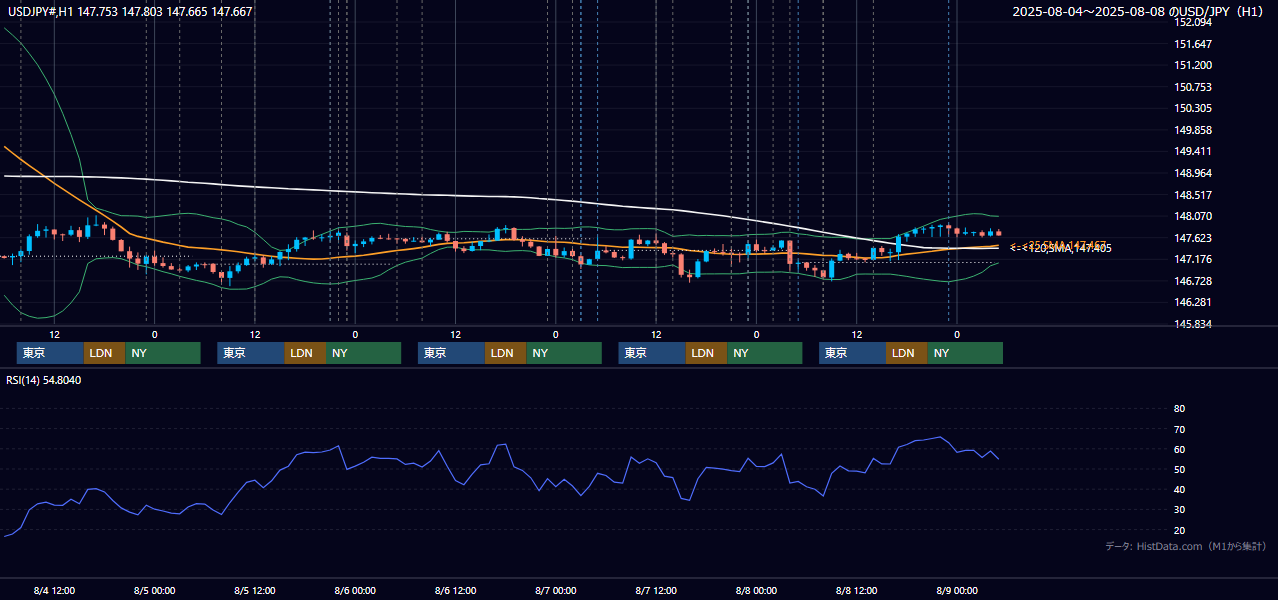This screenshot has height=600, width=1278.
Task: Click the 149.411 price axis label
Action: point(1193,152)
